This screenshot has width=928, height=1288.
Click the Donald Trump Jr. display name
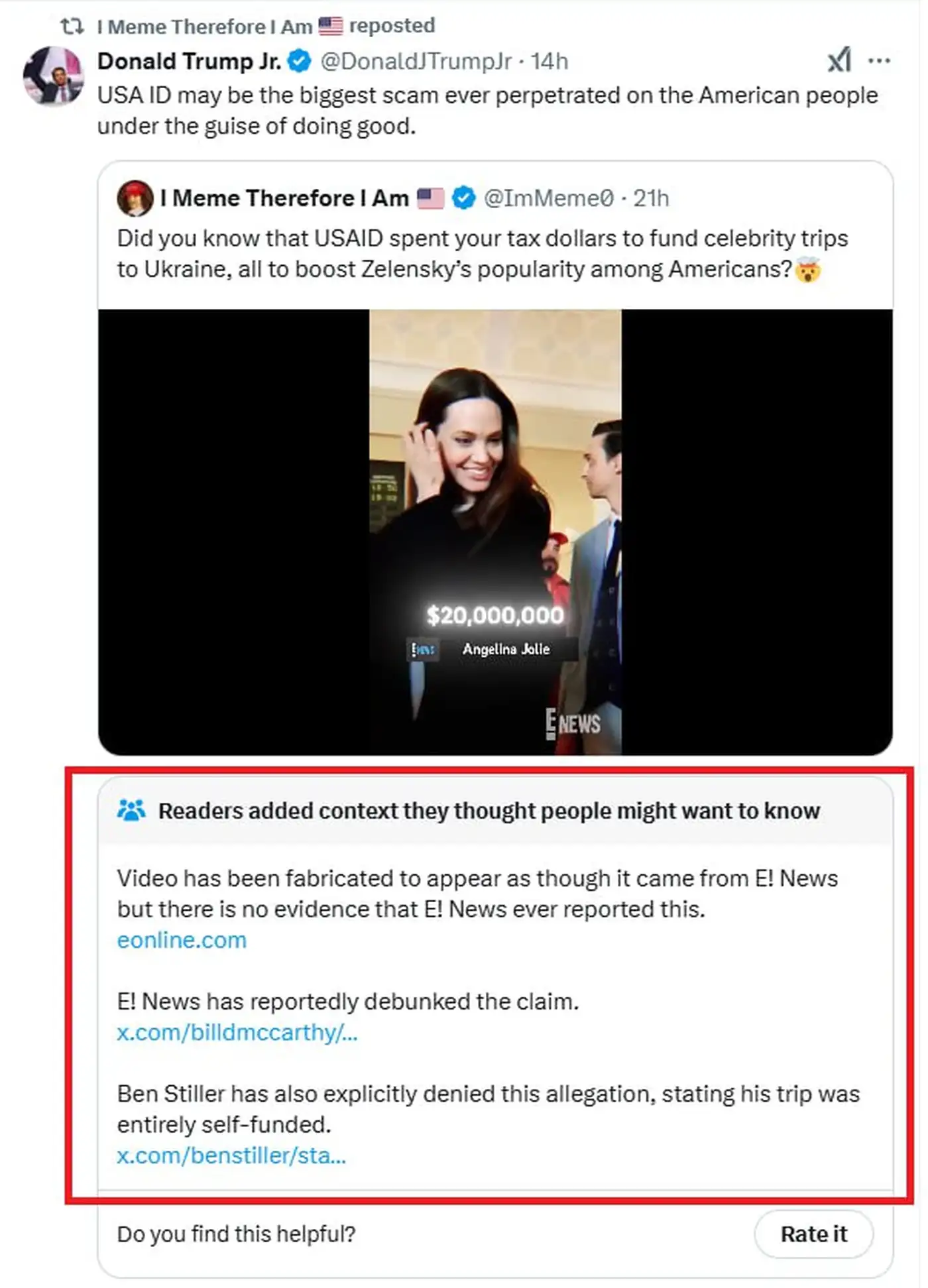click(x=190, y=61)
